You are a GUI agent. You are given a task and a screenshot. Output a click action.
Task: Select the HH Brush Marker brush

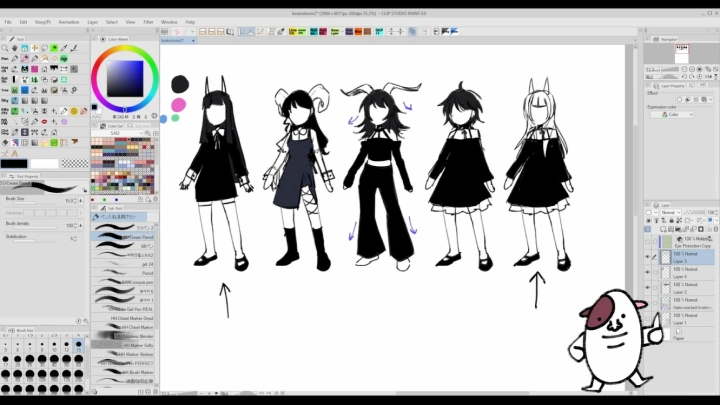click(123, 372)
